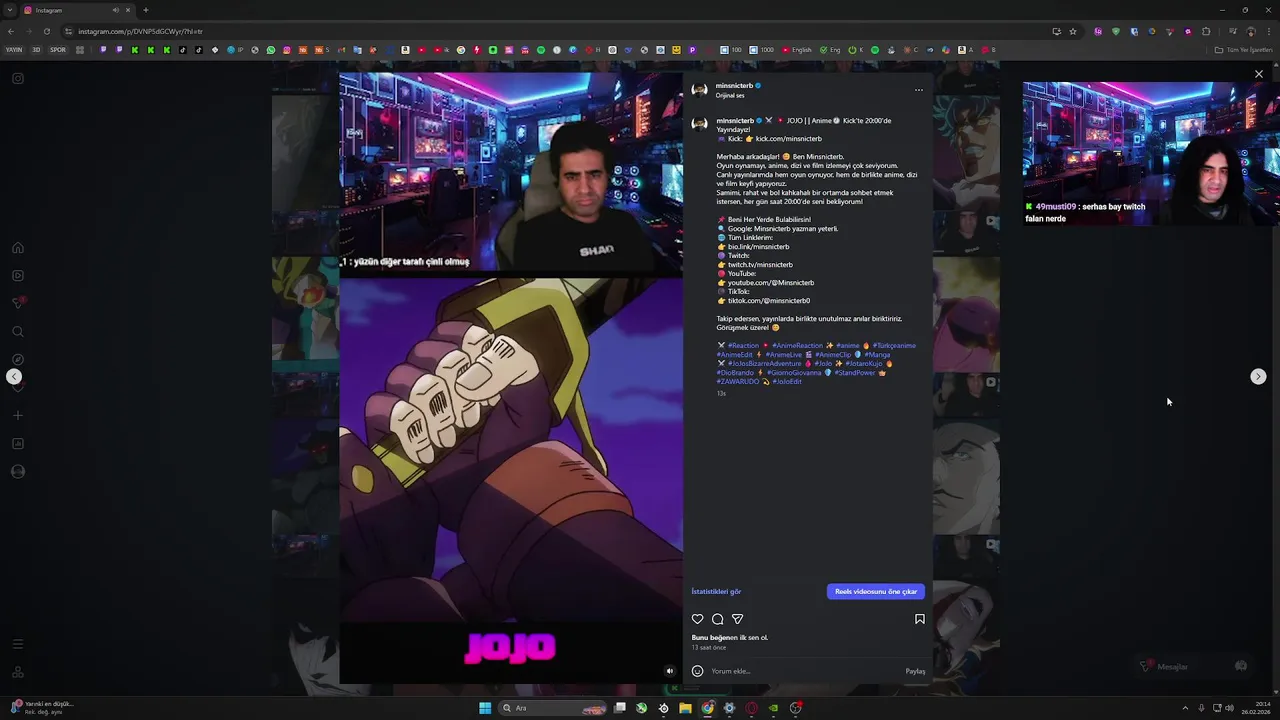Open Reels sidebar icon
The image size is (1280, 720).
[18, 276]
